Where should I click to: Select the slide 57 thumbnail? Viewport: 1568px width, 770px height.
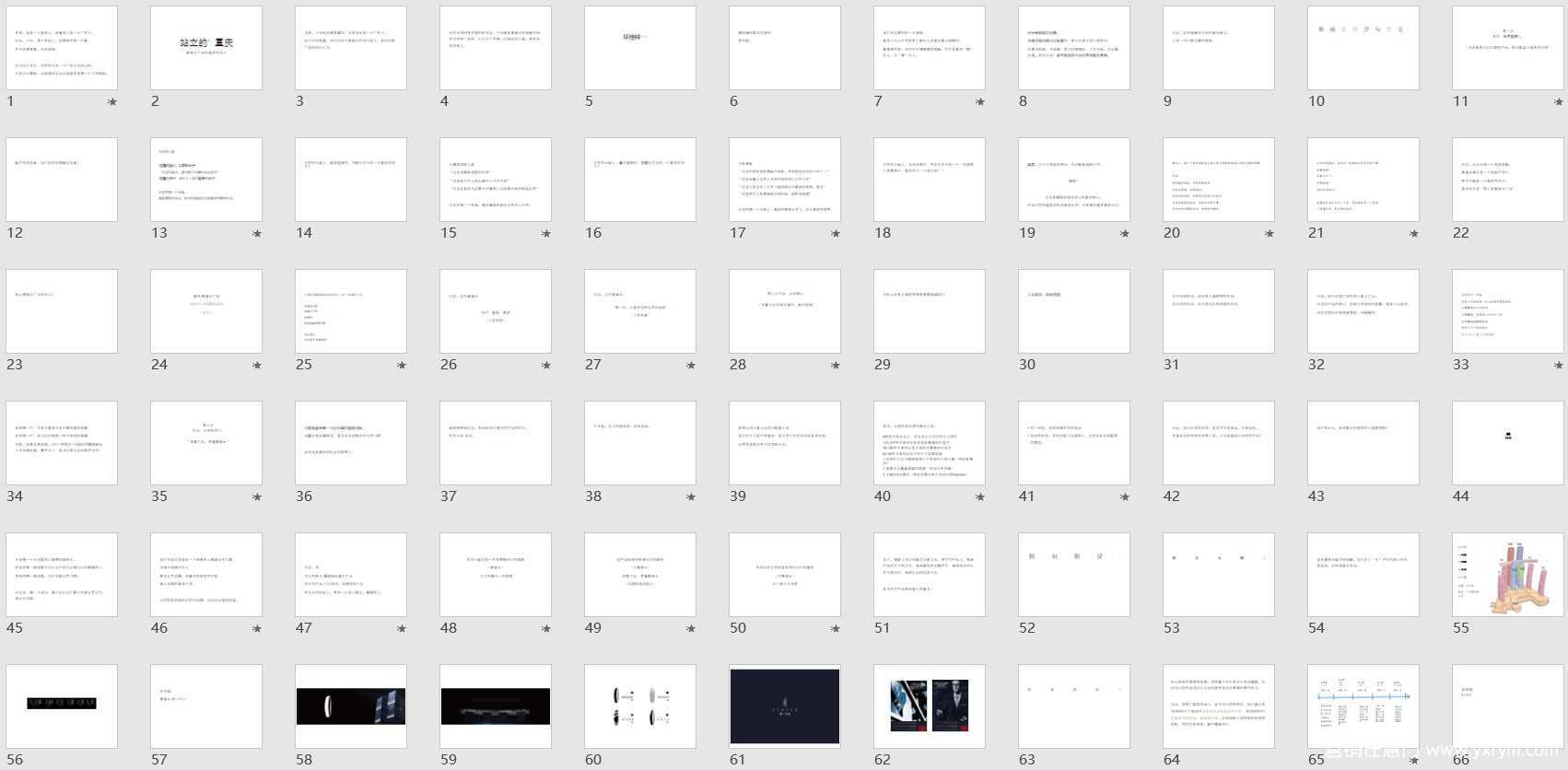tap(206, 706)
